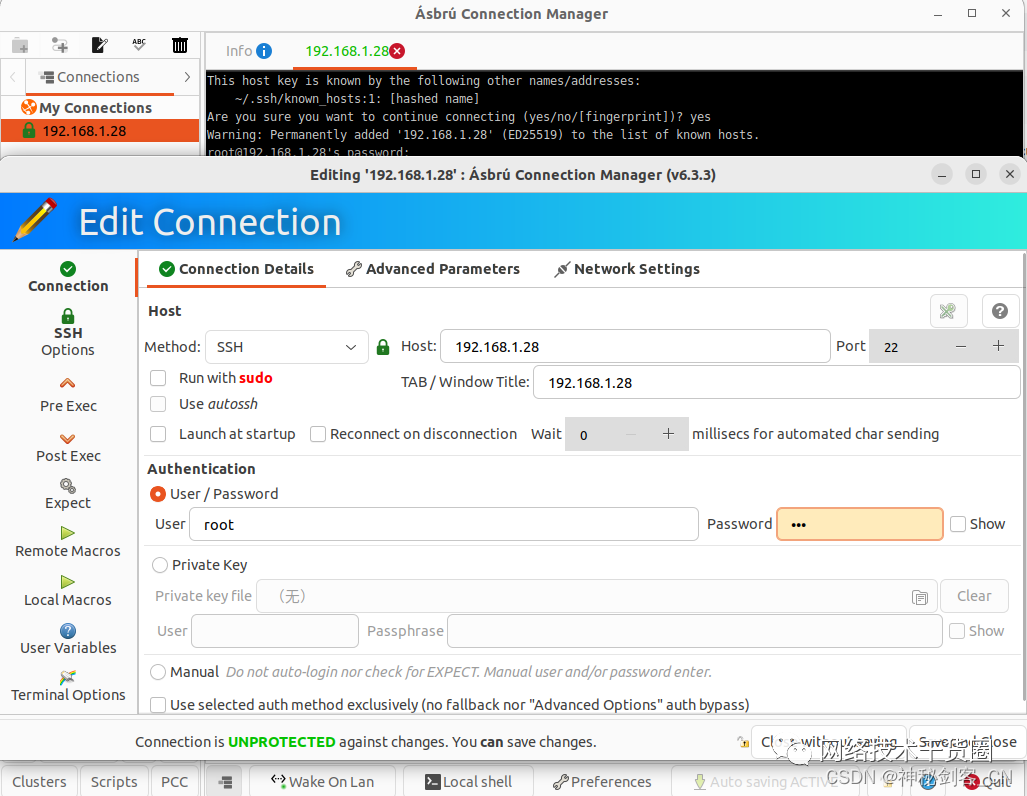The image size is (1027, 796).
Task: Click the private key file browse icon
Action: [920, 597]
